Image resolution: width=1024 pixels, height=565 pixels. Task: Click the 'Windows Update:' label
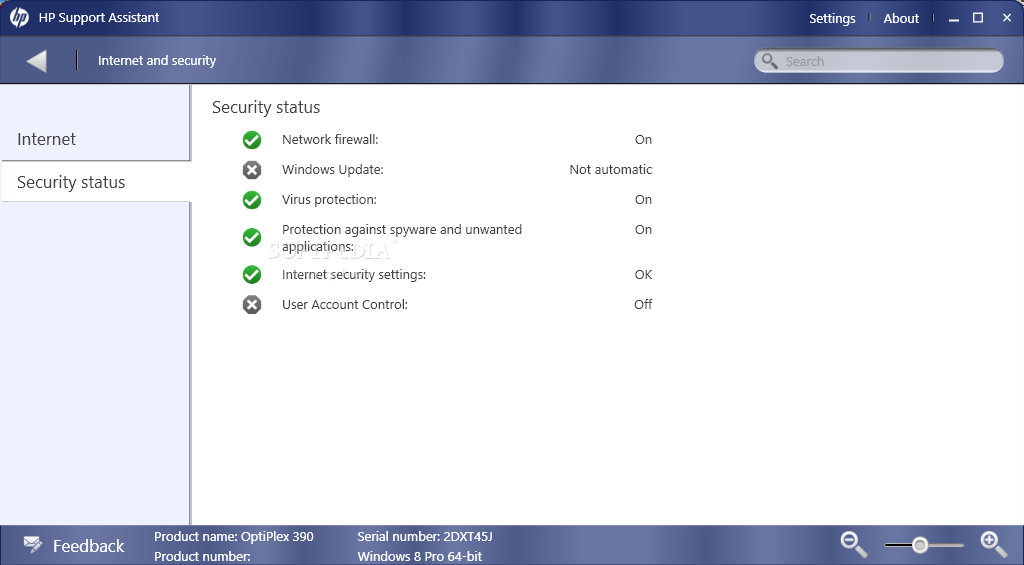[x=332, y=169]
